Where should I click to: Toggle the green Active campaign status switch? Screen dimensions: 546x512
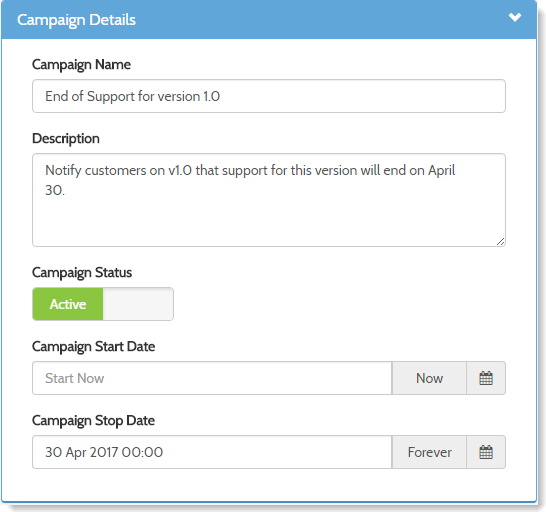click(68, 304)
